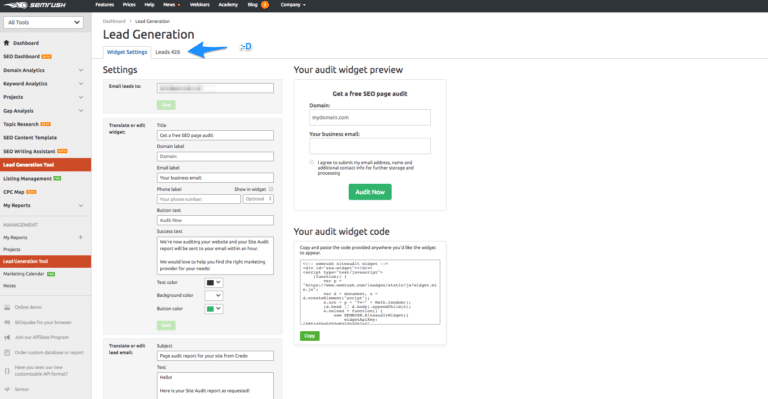
Task: Click the Online demo icon
Action: click(x=7, y=307)
